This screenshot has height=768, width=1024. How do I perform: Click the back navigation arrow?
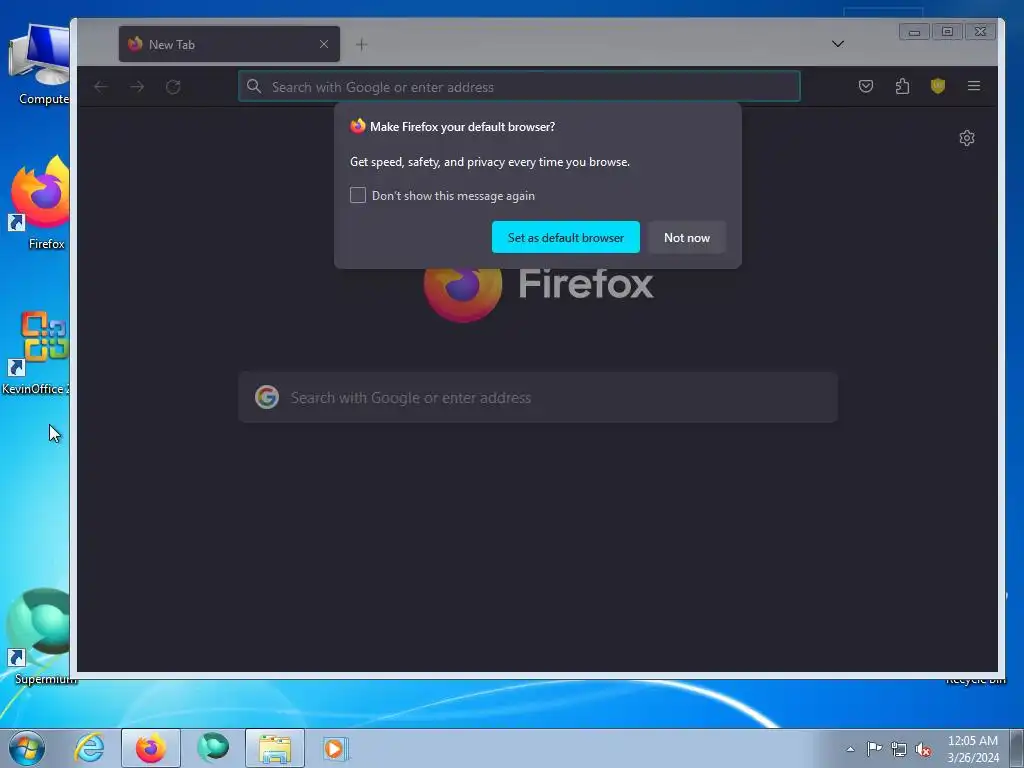(101, 87)
